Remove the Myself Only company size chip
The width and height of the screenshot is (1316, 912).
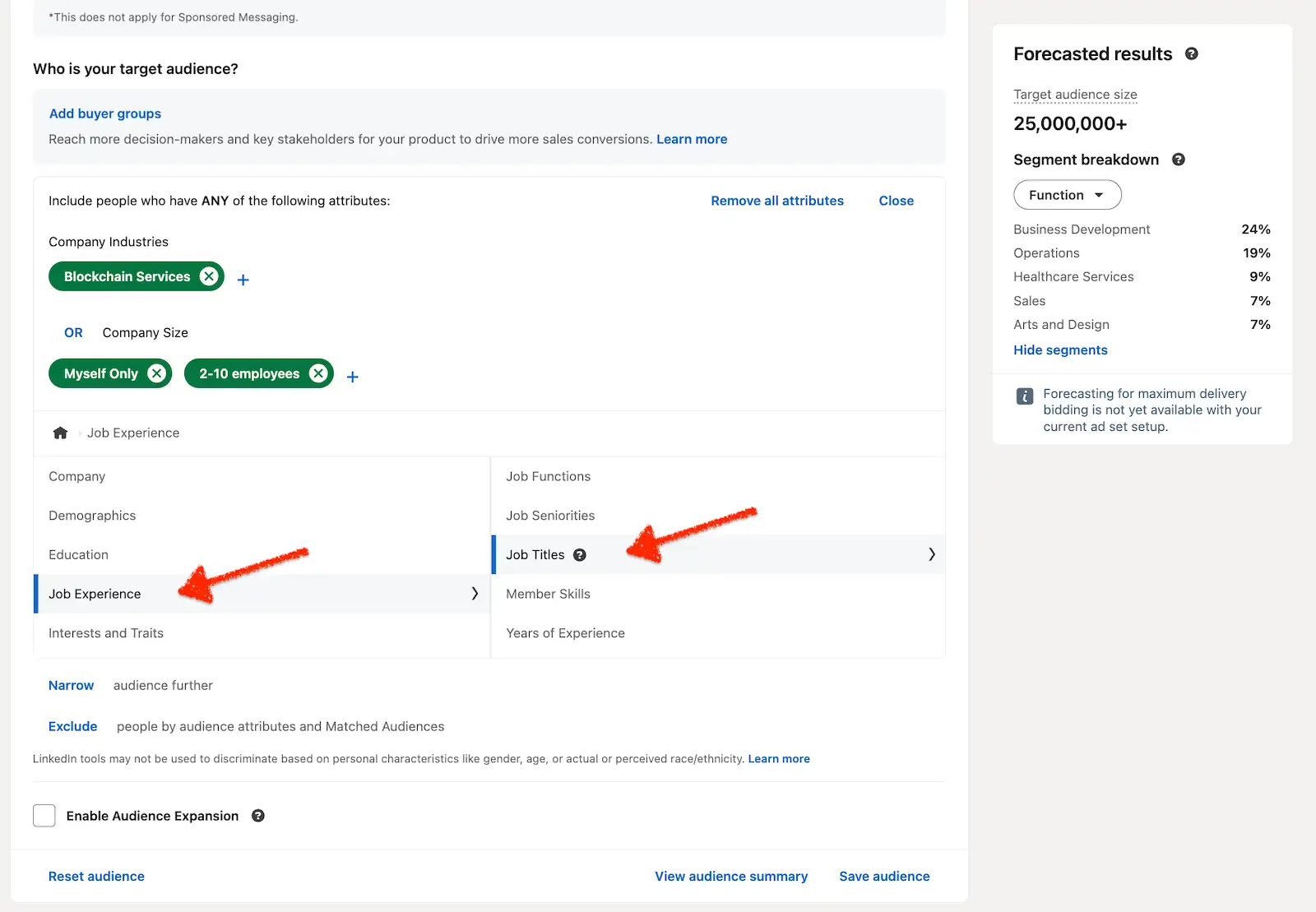tap(156, 373)
